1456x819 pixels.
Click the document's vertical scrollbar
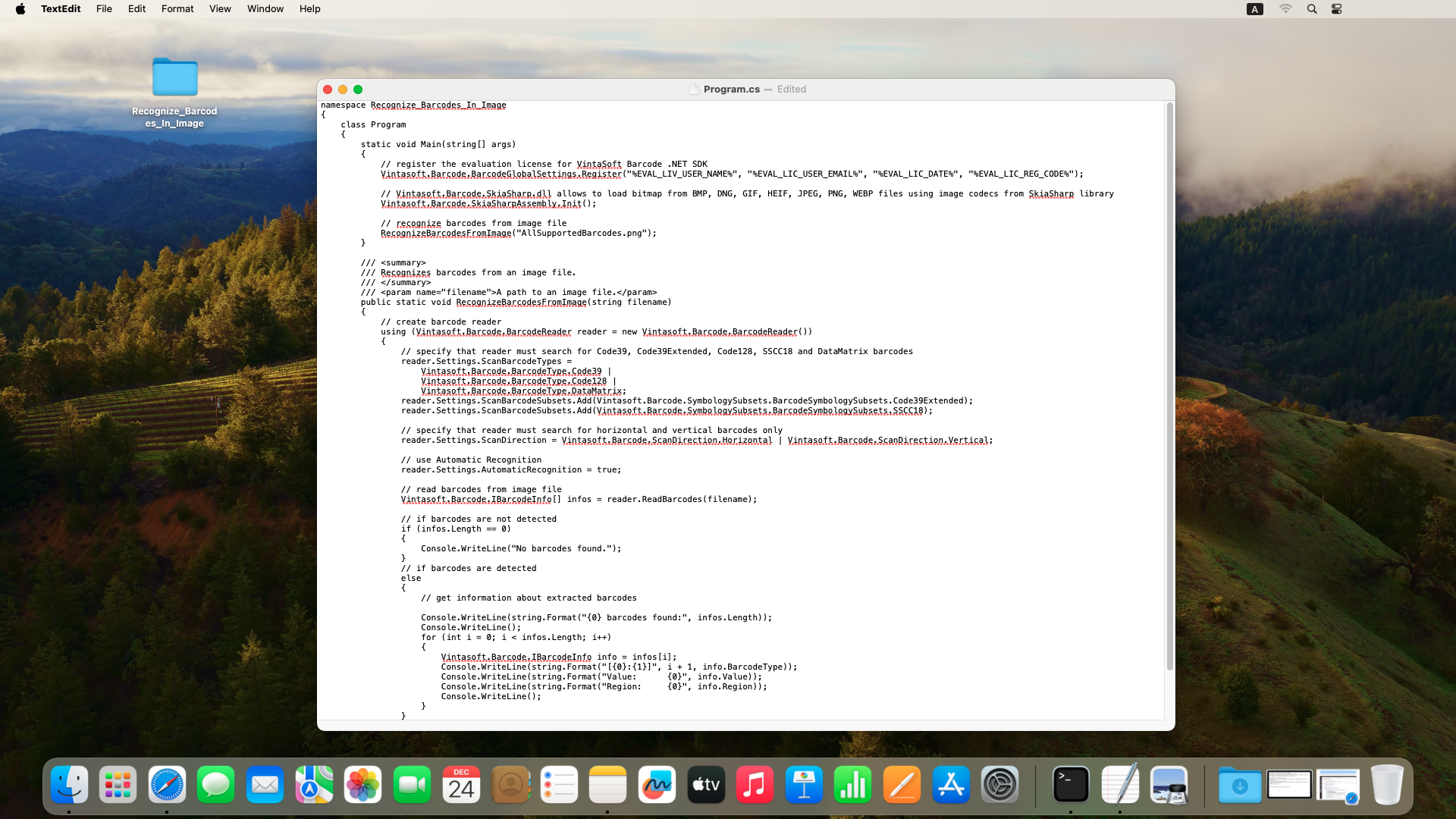[1169, 385]
